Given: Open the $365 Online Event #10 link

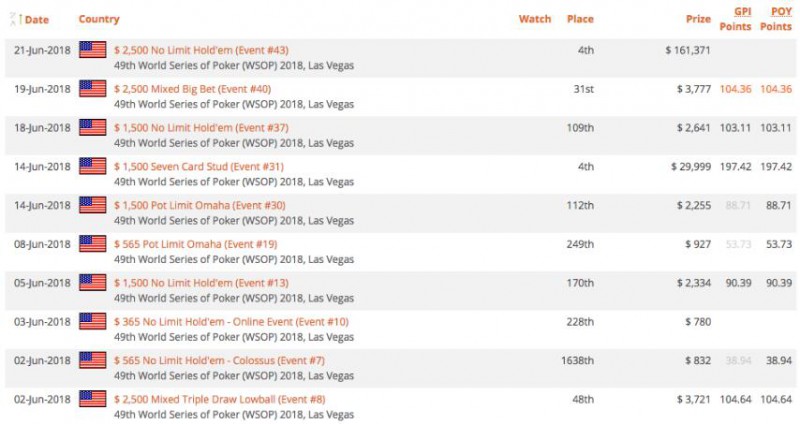Looking at the screenshot, I should 231,321.
